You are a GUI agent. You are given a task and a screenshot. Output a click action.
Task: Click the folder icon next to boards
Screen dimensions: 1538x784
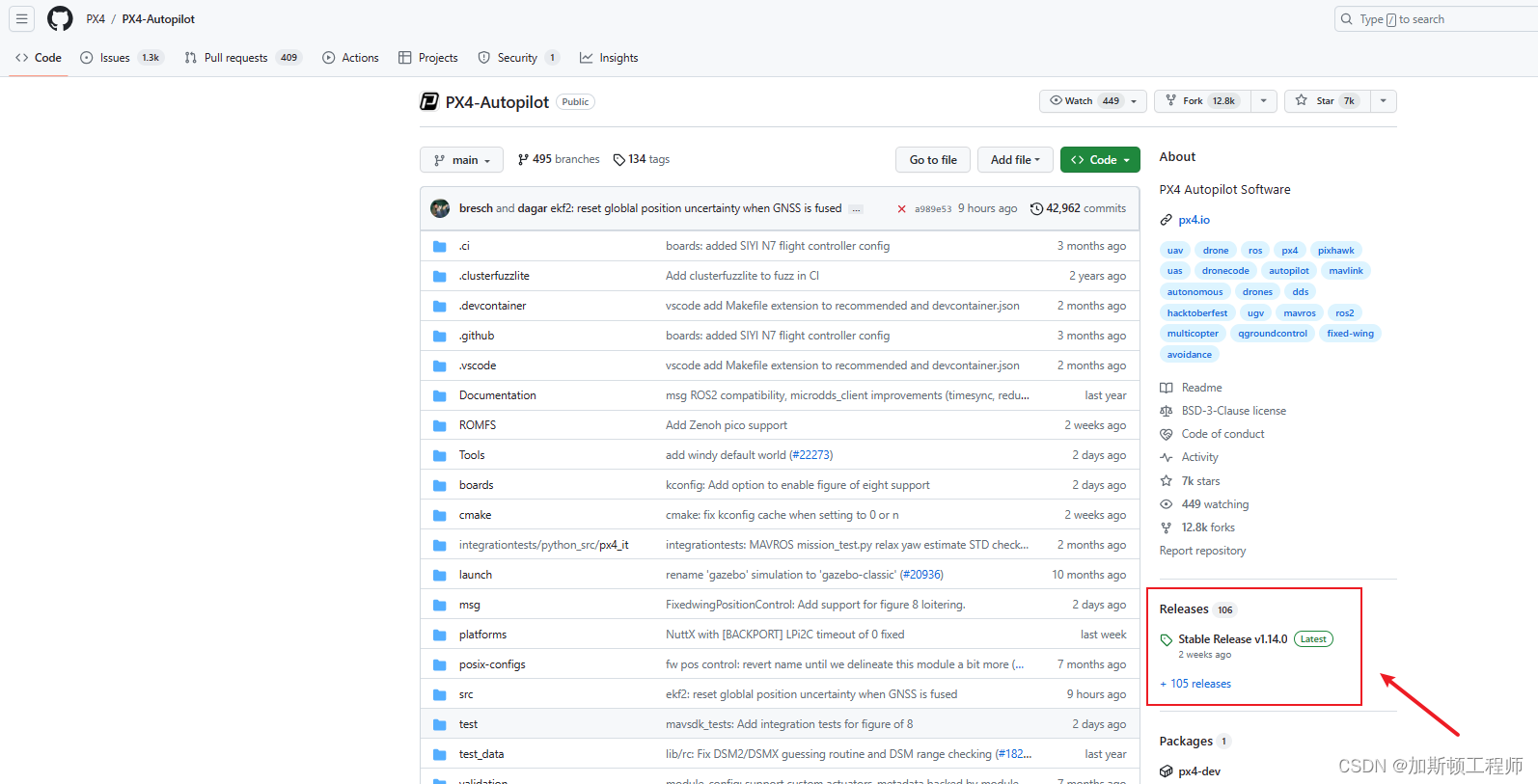pos(440,486)
